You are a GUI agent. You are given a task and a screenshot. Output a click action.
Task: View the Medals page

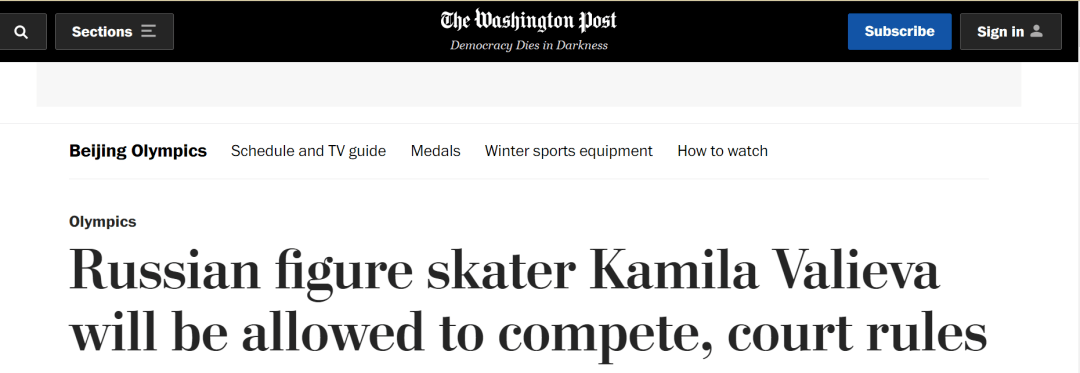coord(435,151)
